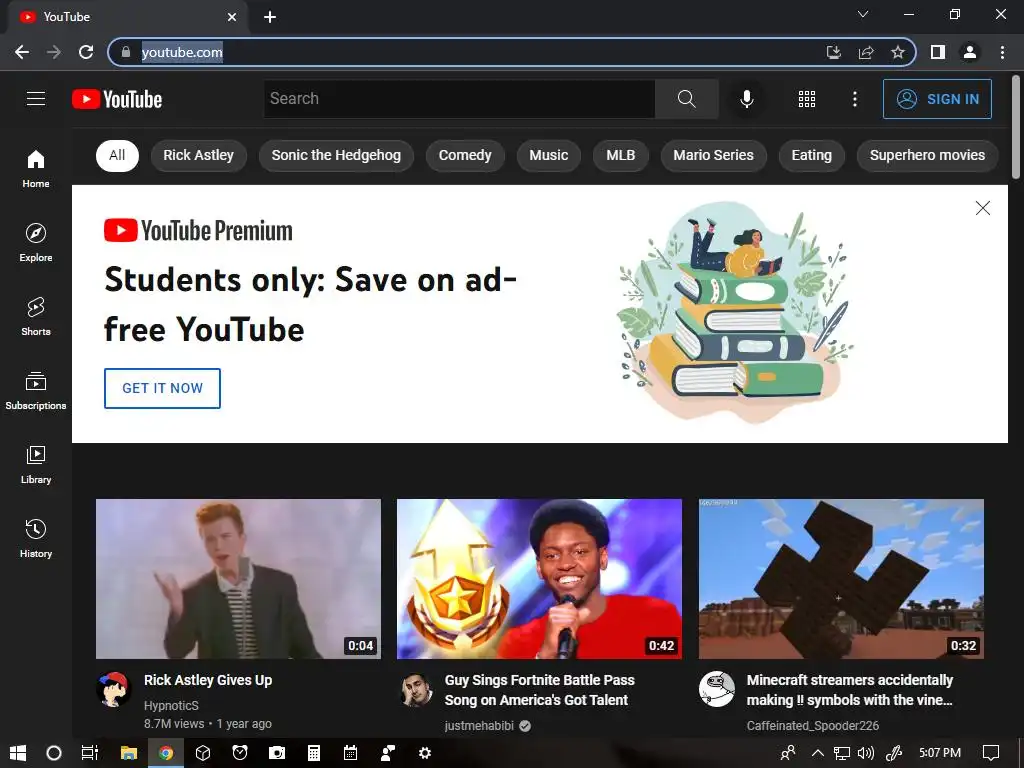1024x768 pixels.
Task: Click the SIGN IN button
Action: tap(937, 99)
